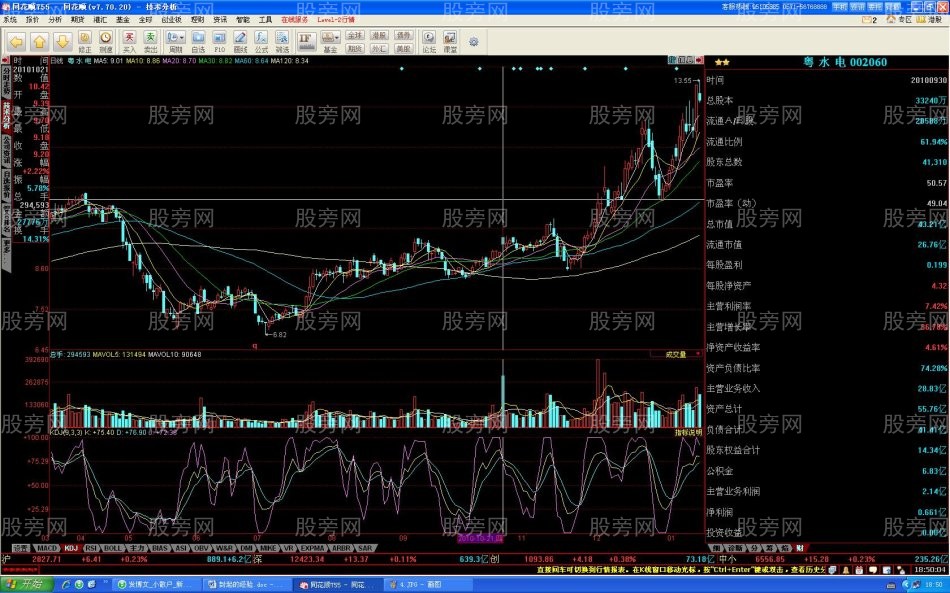Click the red 买入 buy icon
This screenshot has height=593, width=950.
[x=129, y=42]
